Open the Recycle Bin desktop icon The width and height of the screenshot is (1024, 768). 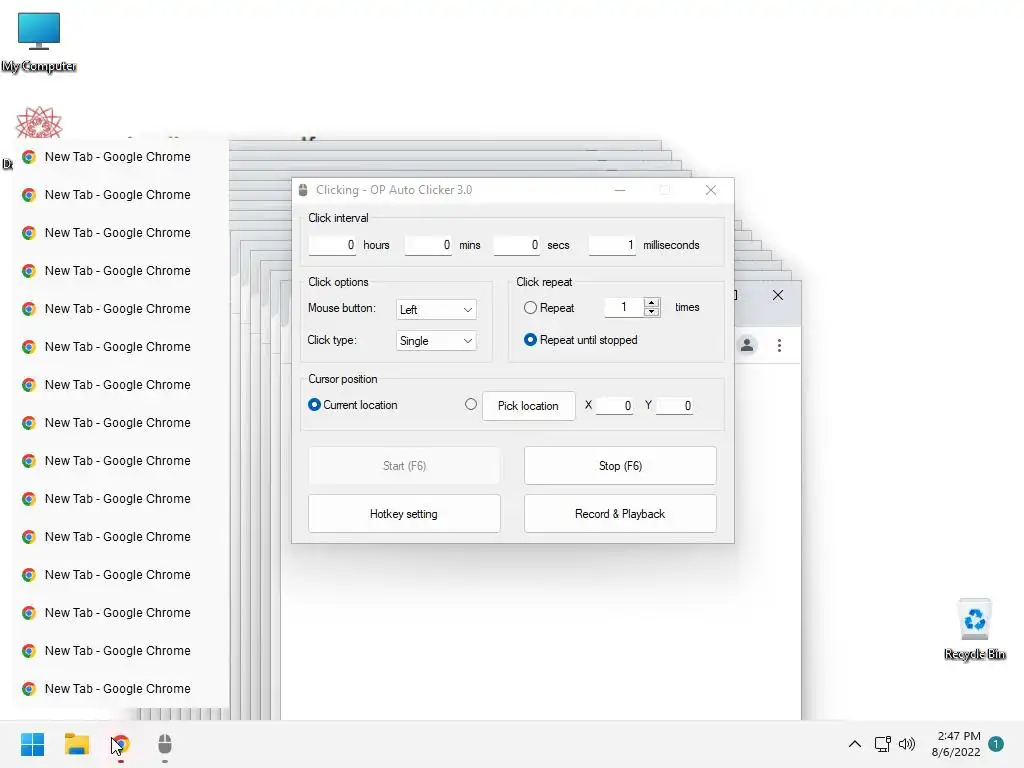[974, 630]
